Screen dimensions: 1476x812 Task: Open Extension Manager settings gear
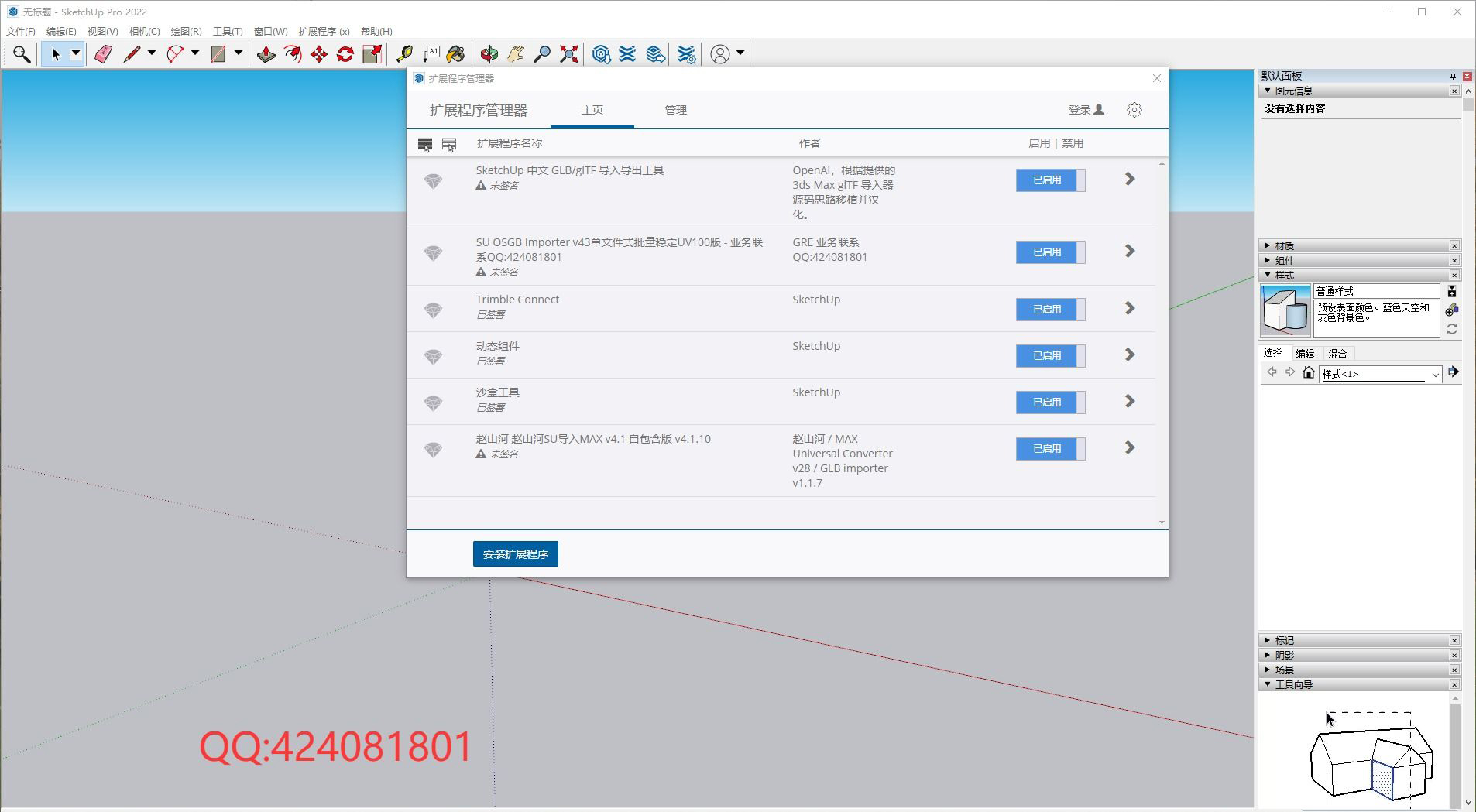coord(1134,110)
